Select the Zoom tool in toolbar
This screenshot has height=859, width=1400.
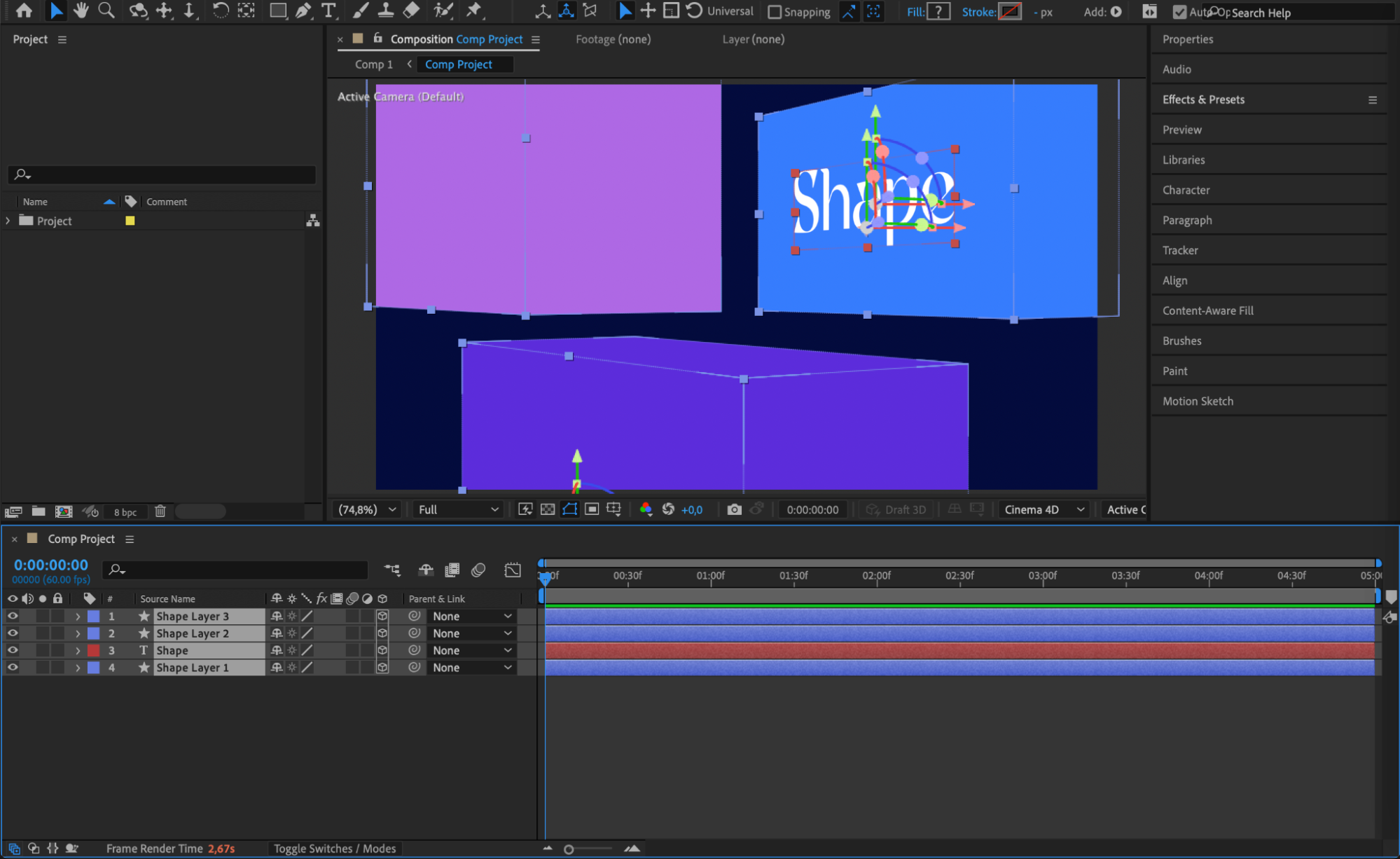(x=106, y=11)
